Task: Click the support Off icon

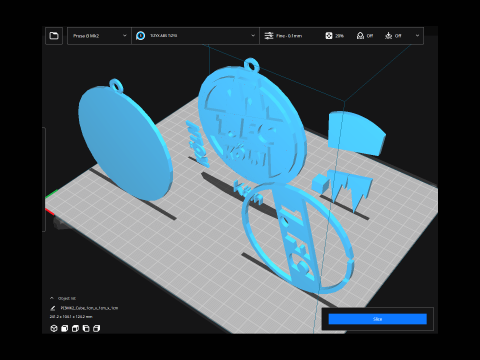Action: (x=360, y=36)
